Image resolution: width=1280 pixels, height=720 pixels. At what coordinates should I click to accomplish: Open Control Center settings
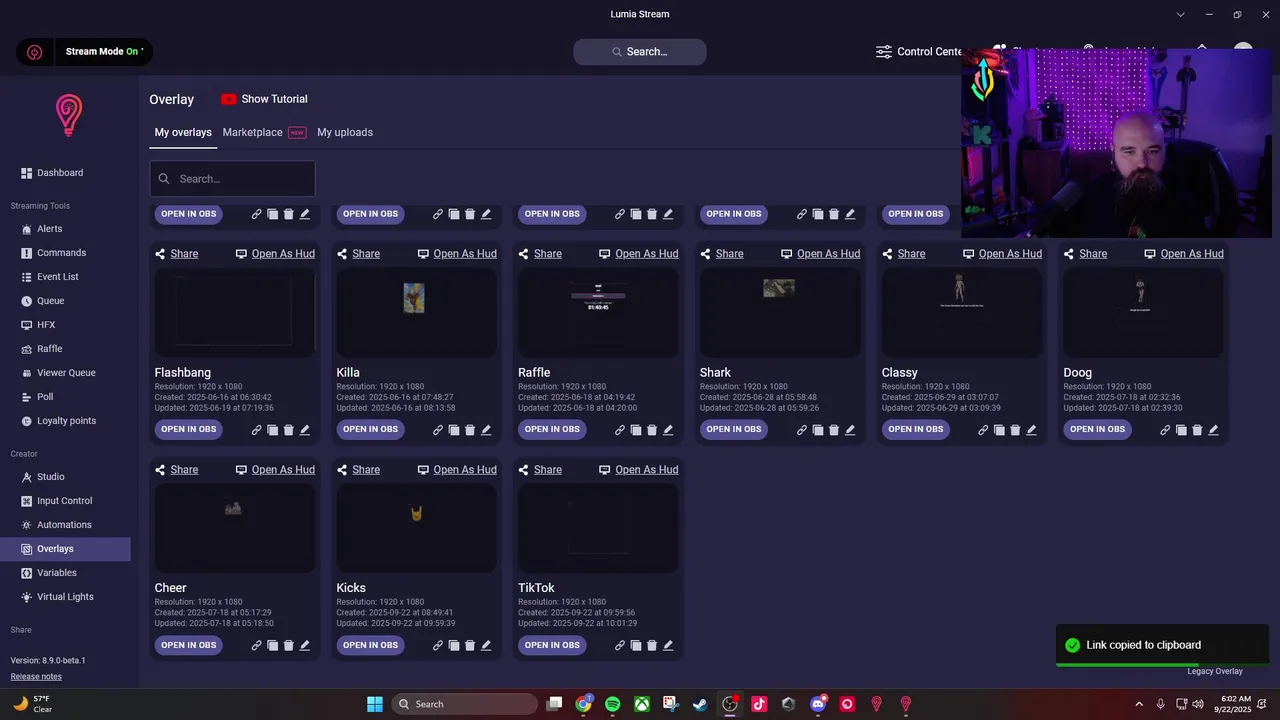click(918, 52)
